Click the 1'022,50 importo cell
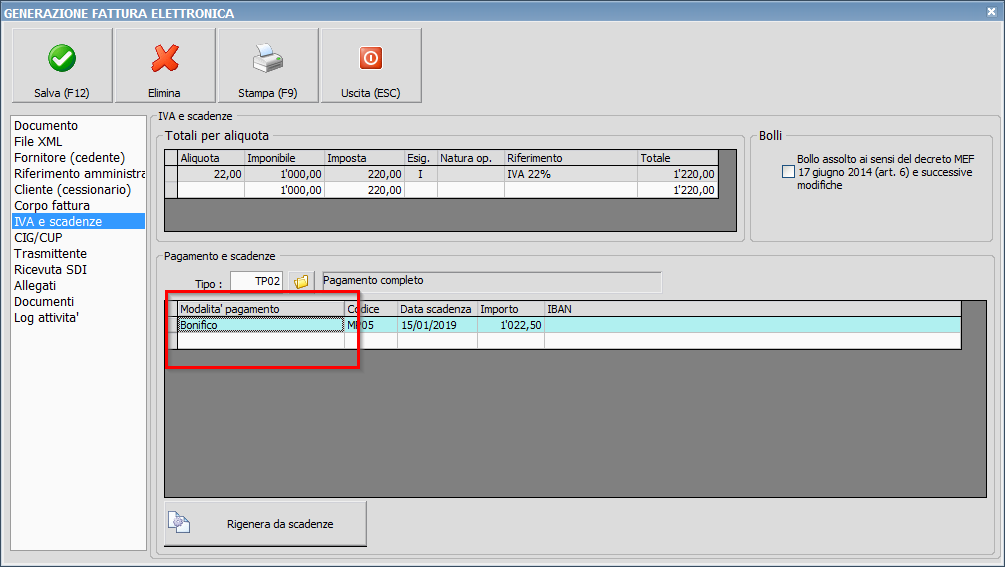Image resolution: width=1005 pixels, height=567 pixels. 511,325
